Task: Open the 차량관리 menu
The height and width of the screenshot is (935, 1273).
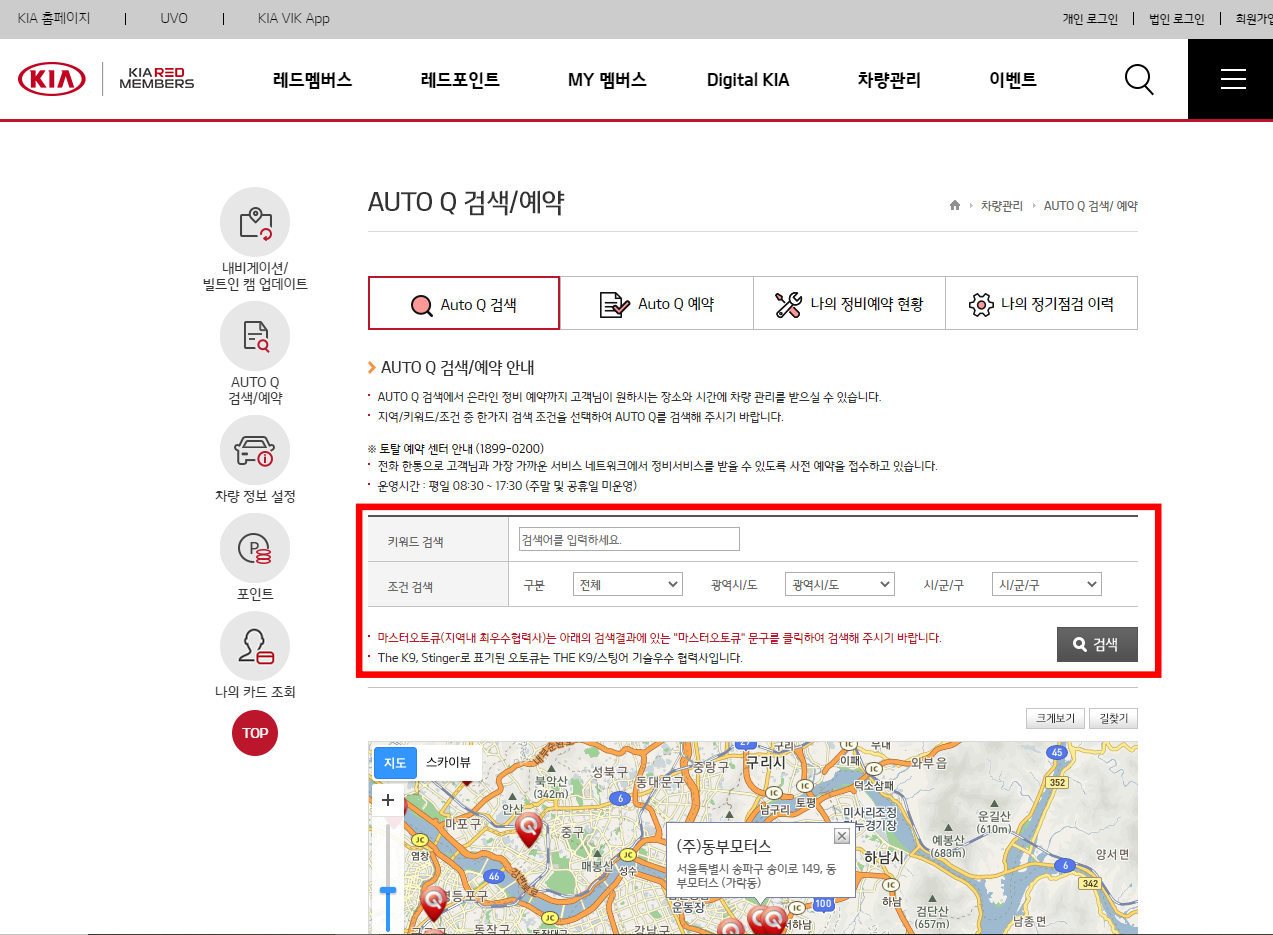Action: click(889, 80)
